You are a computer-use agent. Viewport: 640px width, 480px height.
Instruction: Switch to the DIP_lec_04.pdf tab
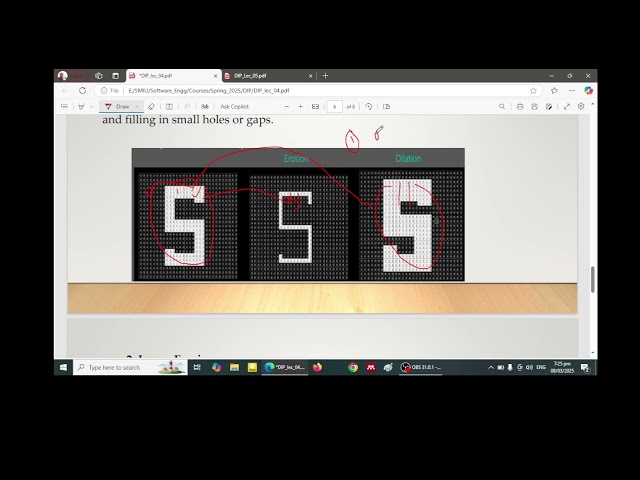coord(173,76)
